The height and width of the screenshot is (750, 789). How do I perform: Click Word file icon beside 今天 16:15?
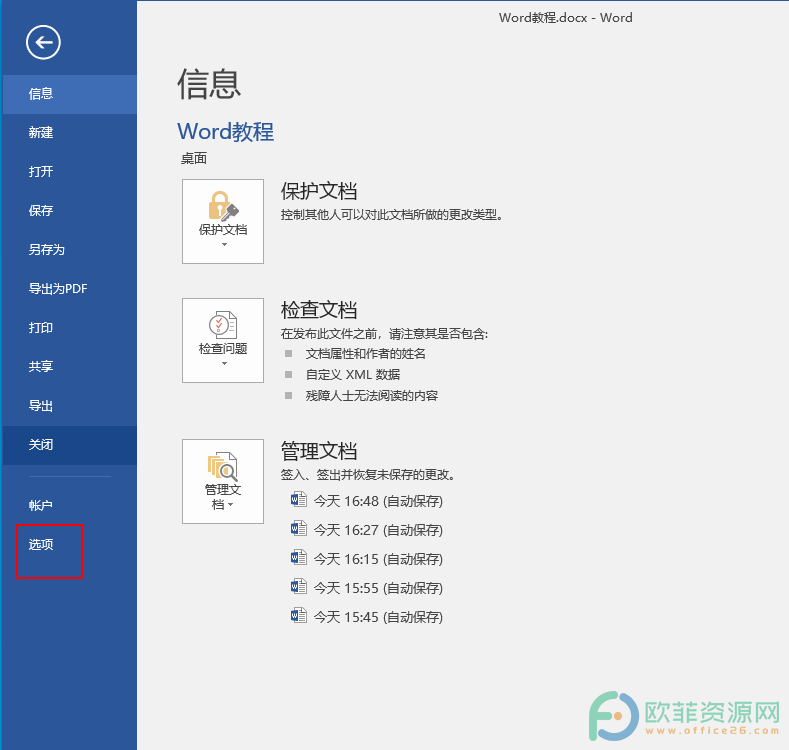pyautogui.click(x=298, y=558)
